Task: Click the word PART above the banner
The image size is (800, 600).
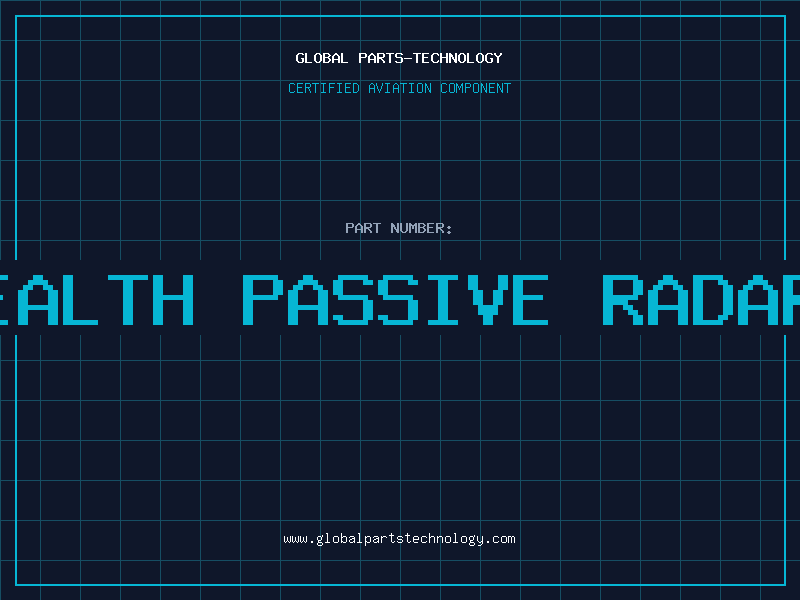Action: point(363,228)
